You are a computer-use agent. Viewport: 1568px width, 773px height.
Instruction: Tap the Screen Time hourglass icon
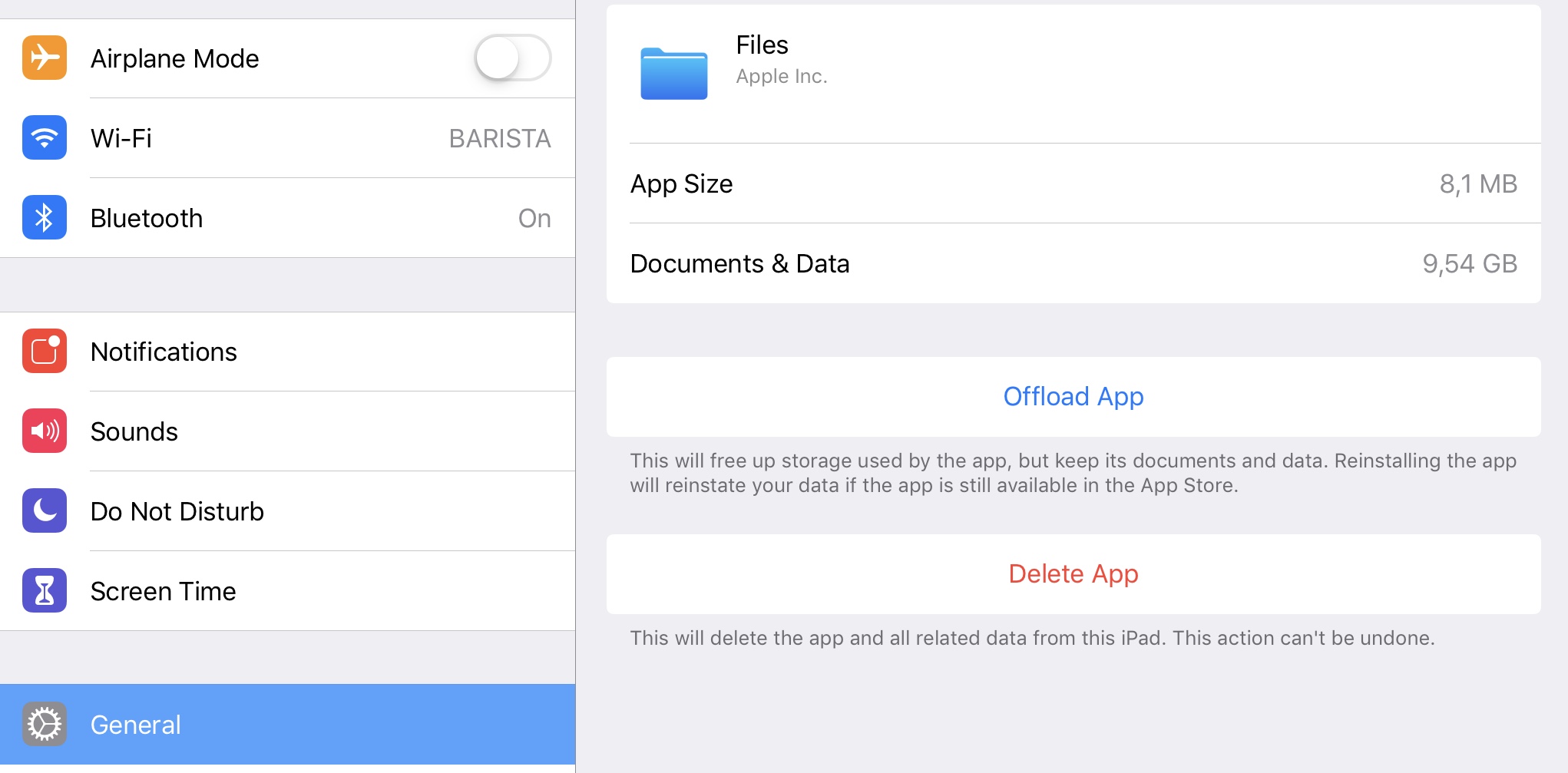45,591
